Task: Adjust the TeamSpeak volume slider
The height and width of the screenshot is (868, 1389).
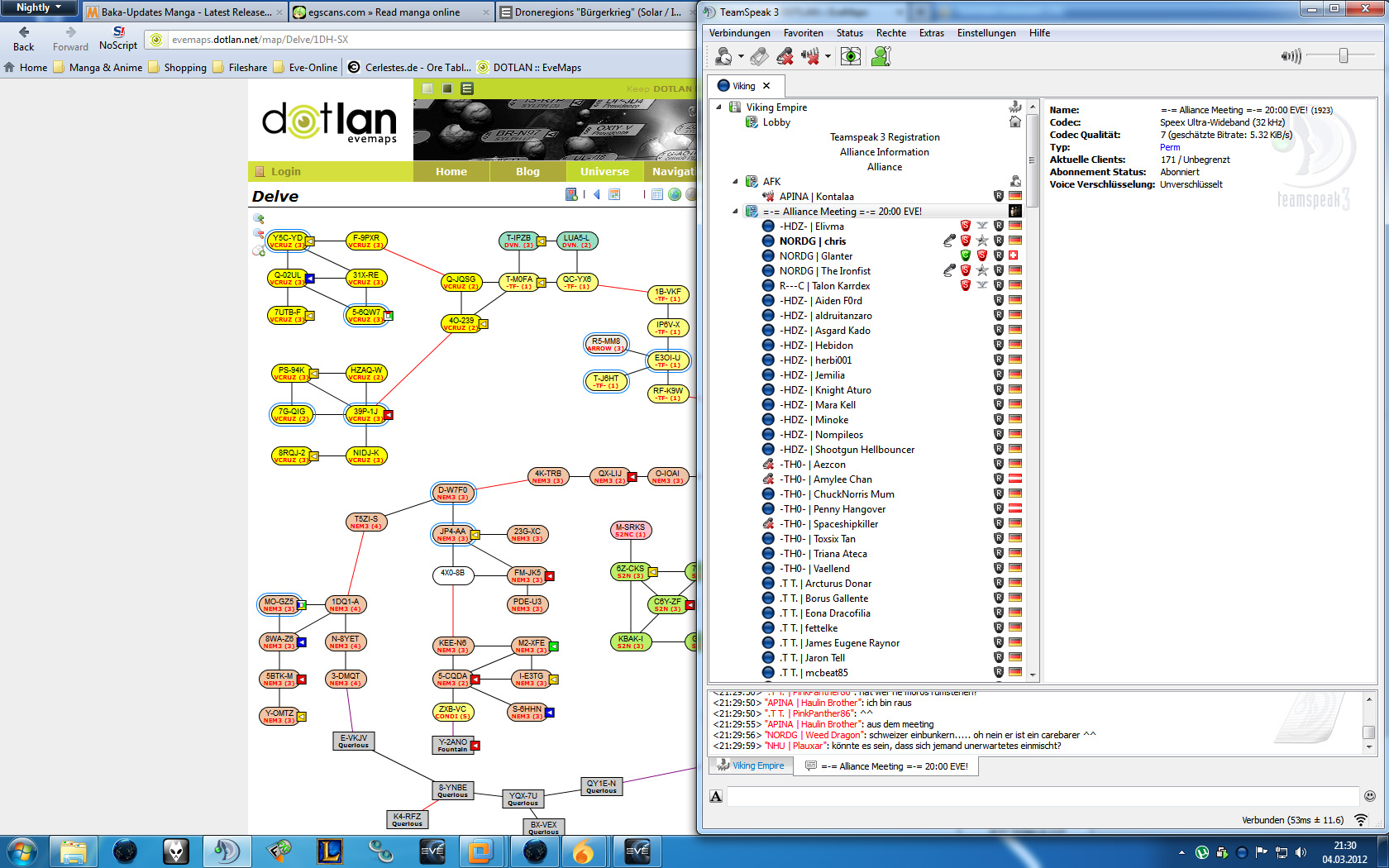Action: click(x=1344, y=55)
